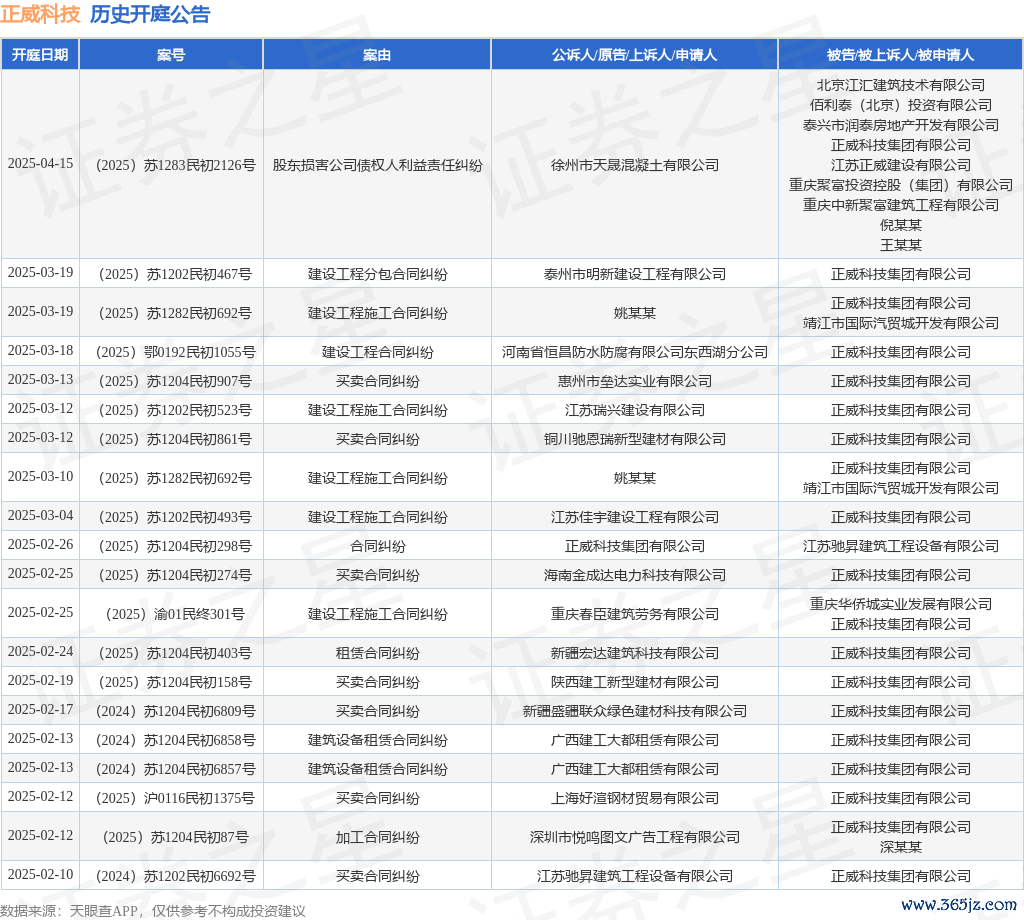The height and width of the screenshot is (920, 1024).
Task: Select plaintiff 铜川驰恩瑞新型建材有限公司
Action: coord(635,439)
